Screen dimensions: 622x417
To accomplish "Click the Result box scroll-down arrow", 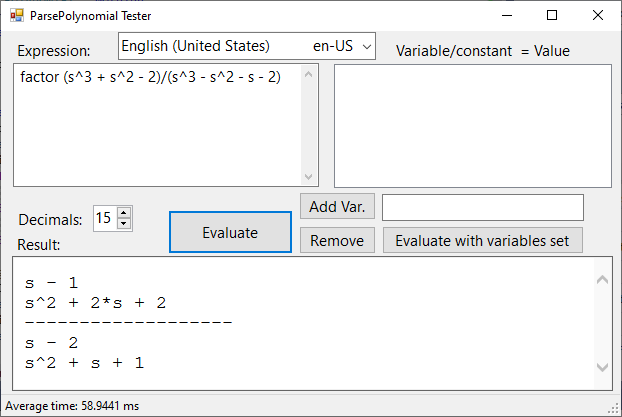I will (x=602, y=367).
